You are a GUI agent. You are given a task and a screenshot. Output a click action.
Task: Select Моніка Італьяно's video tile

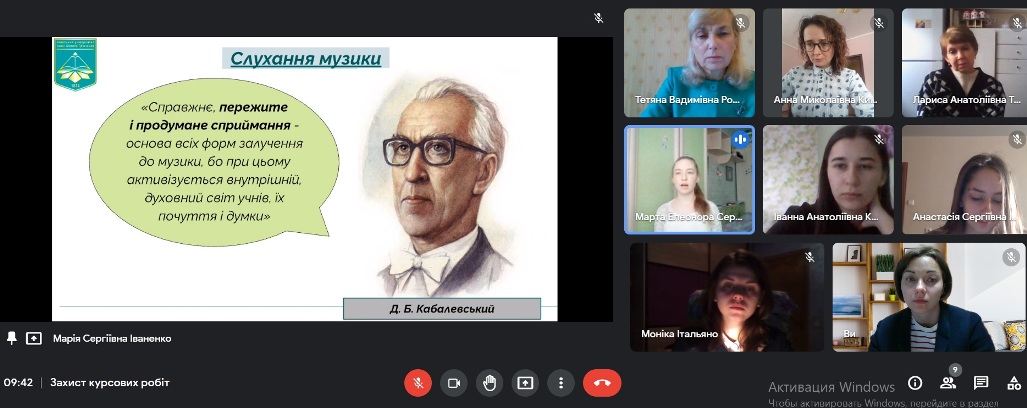pyautogui.click(x=727, y=297)
